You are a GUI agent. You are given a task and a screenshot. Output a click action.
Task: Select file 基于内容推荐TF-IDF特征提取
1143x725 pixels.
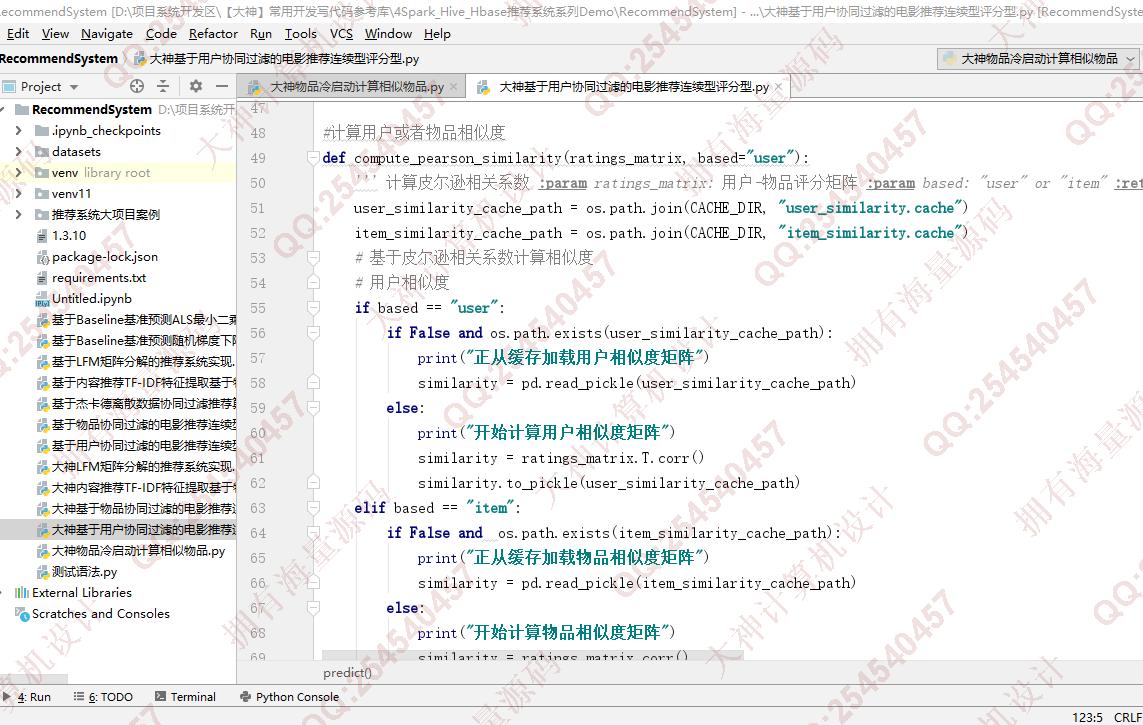(136, 383)
